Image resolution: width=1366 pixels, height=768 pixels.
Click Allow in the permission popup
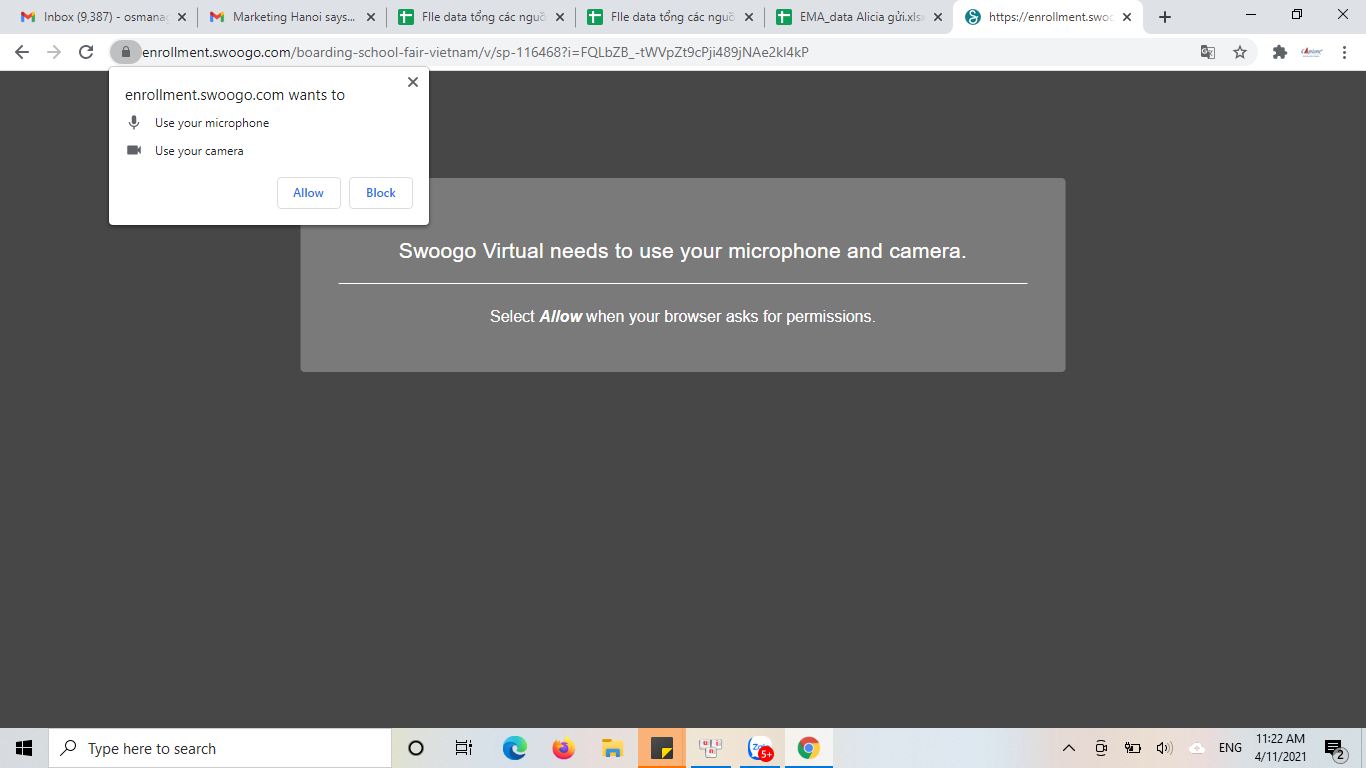coord(308,193)
